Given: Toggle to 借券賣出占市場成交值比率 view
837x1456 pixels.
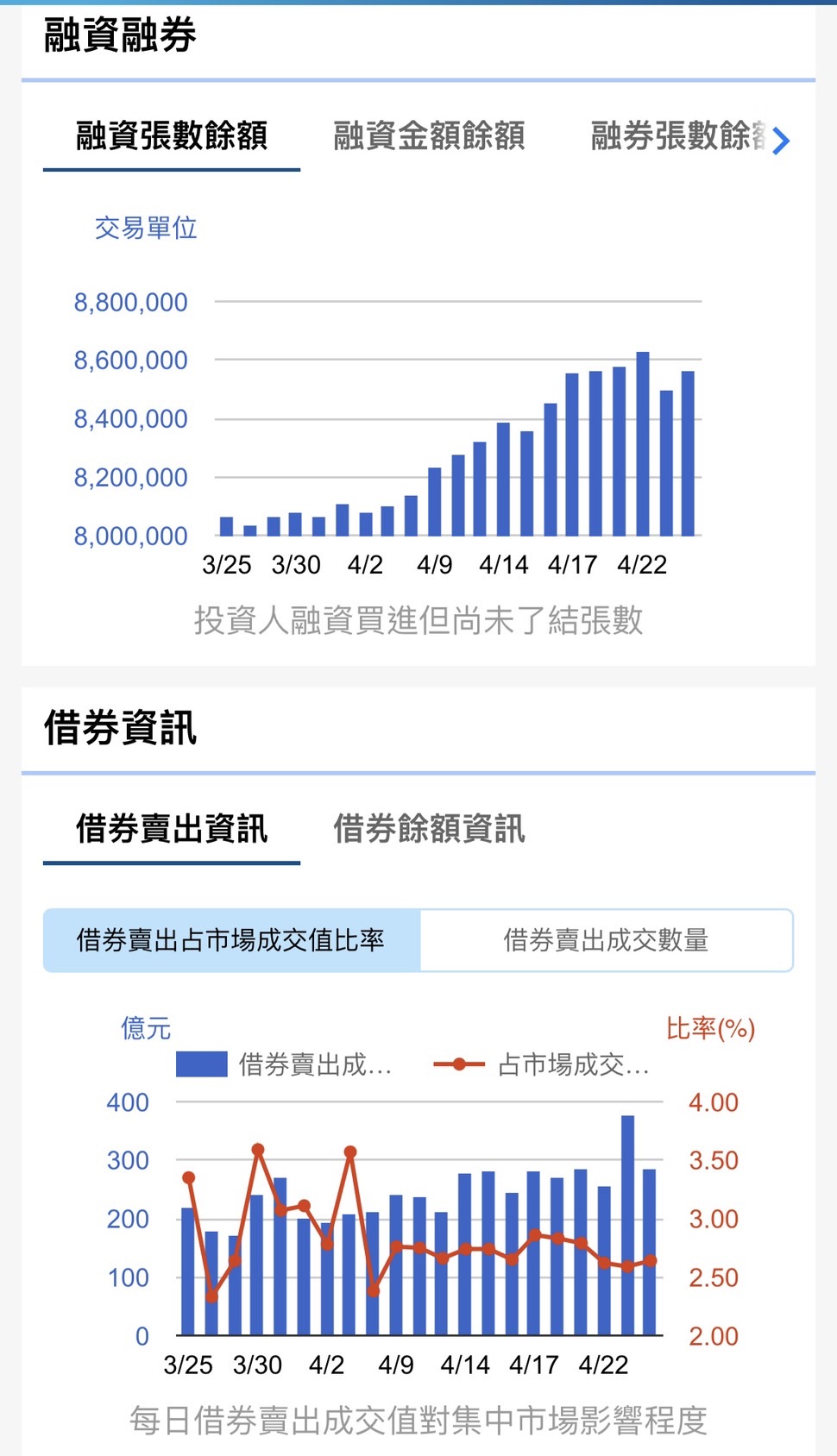Looking at the screenshot, I should pyautogui.click(x=231, y=940).
